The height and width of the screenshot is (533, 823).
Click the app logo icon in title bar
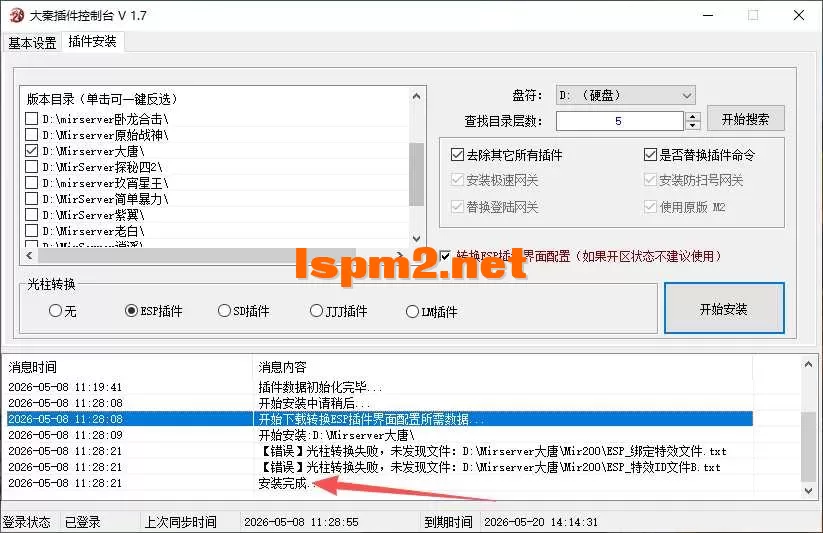17,15
